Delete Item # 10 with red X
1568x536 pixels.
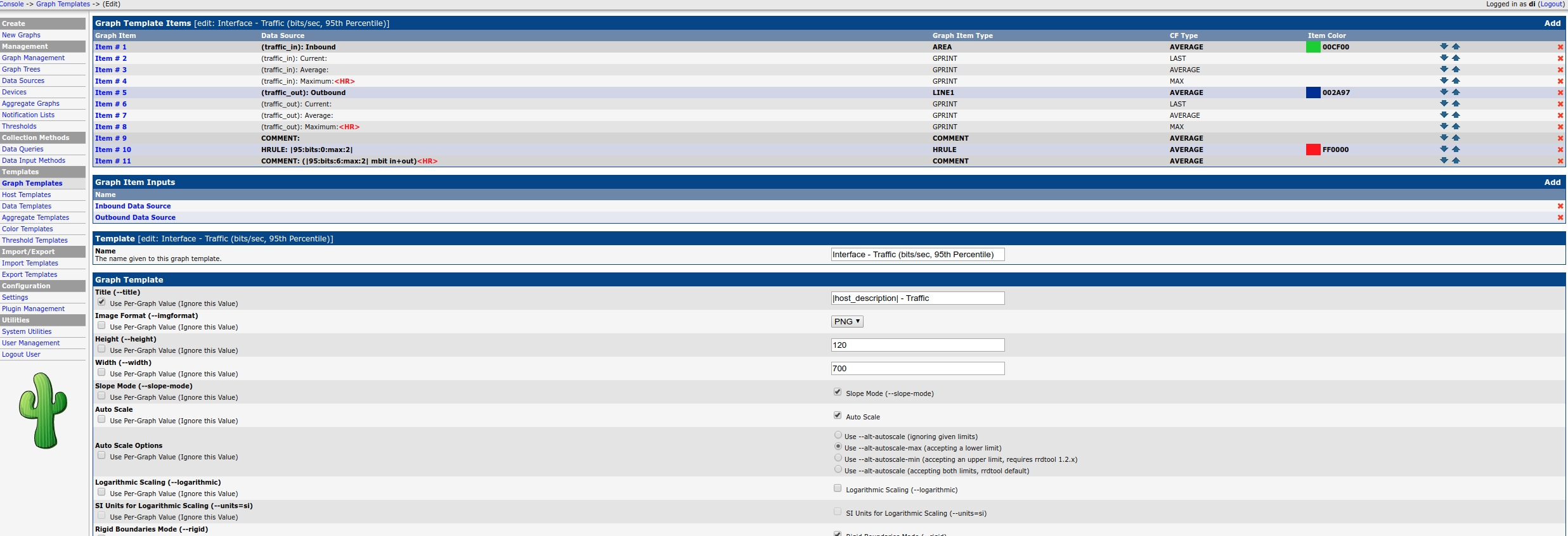pyautogui.click(x=1560, y=150)
